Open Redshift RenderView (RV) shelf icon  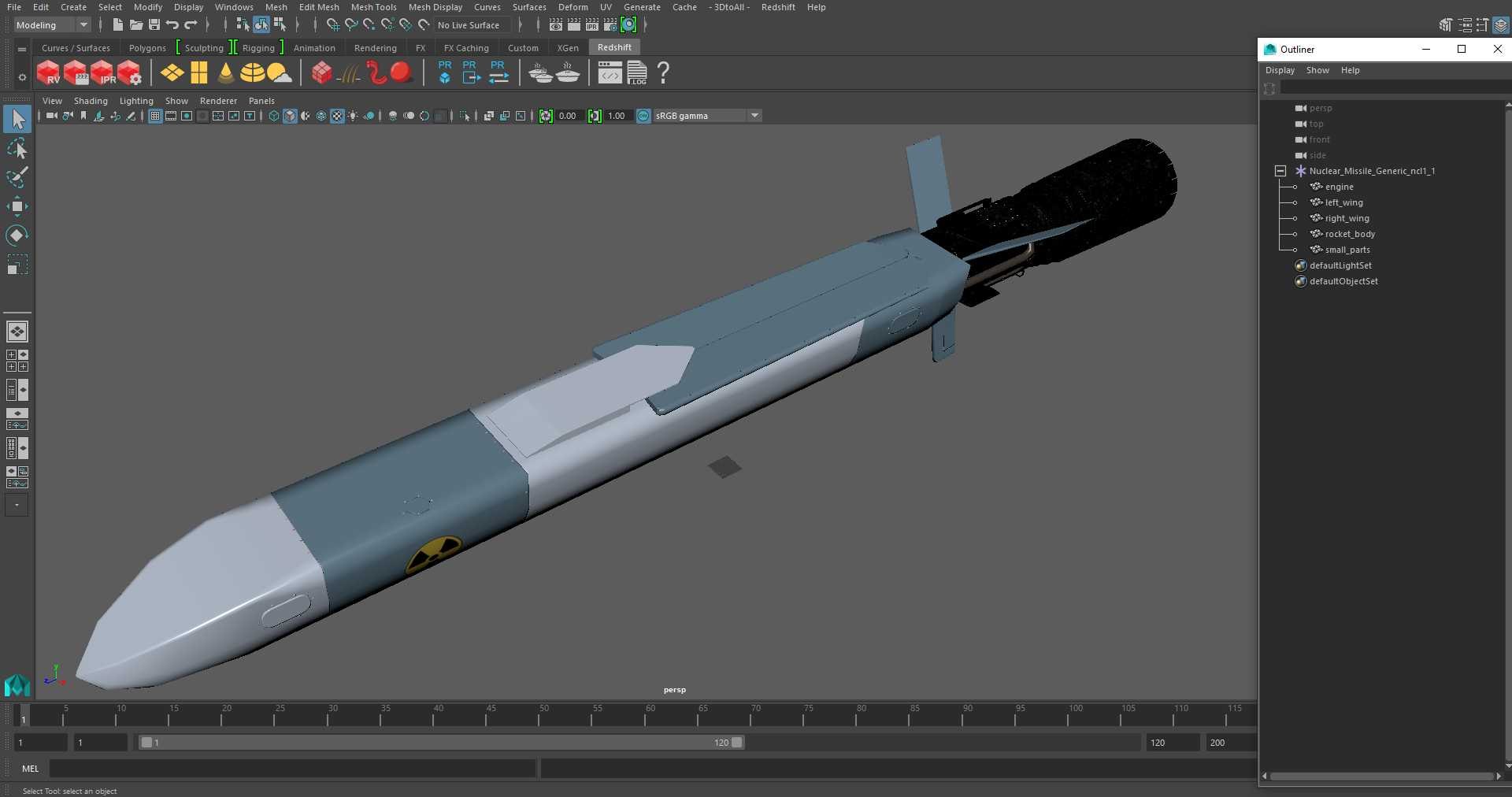tap(49, 73)
